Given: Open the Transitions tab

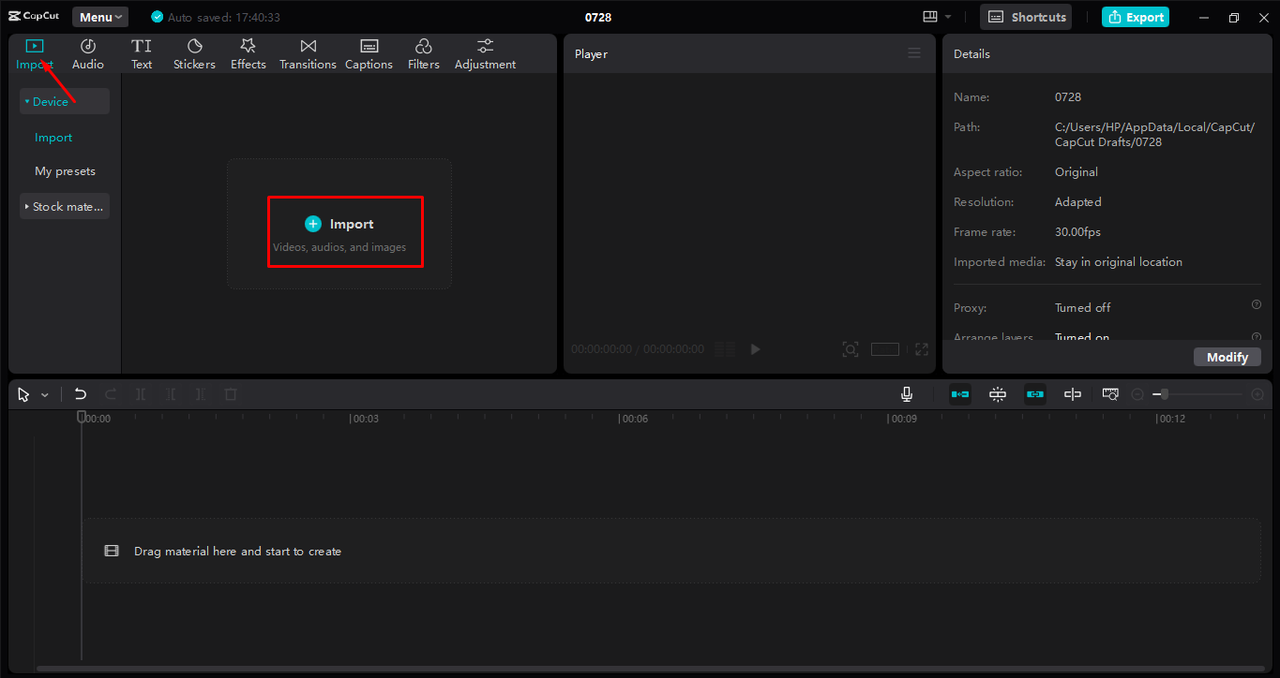Looking at the screenshot, I should (x=308, y=54).
